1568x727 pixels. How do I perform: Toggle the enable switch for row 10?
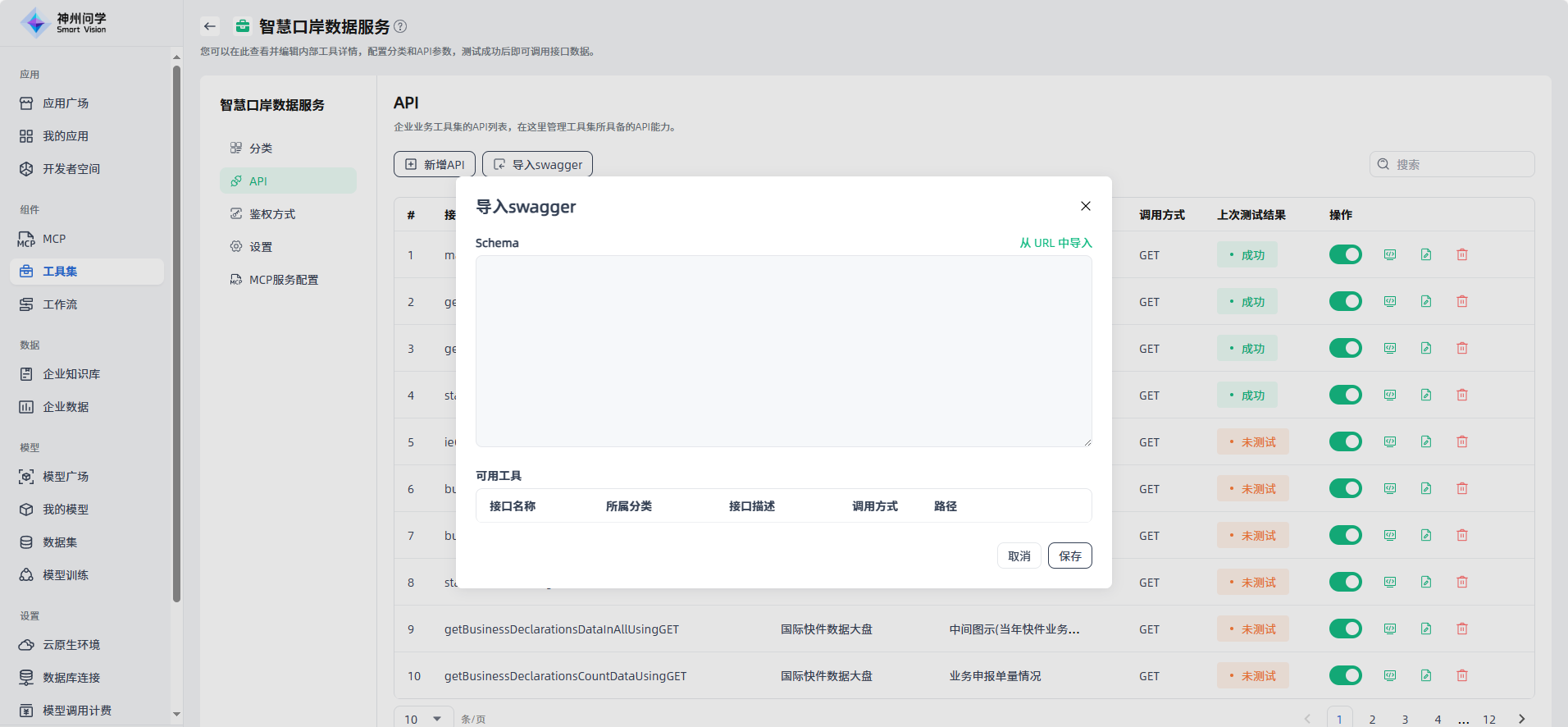point(1345,676)
